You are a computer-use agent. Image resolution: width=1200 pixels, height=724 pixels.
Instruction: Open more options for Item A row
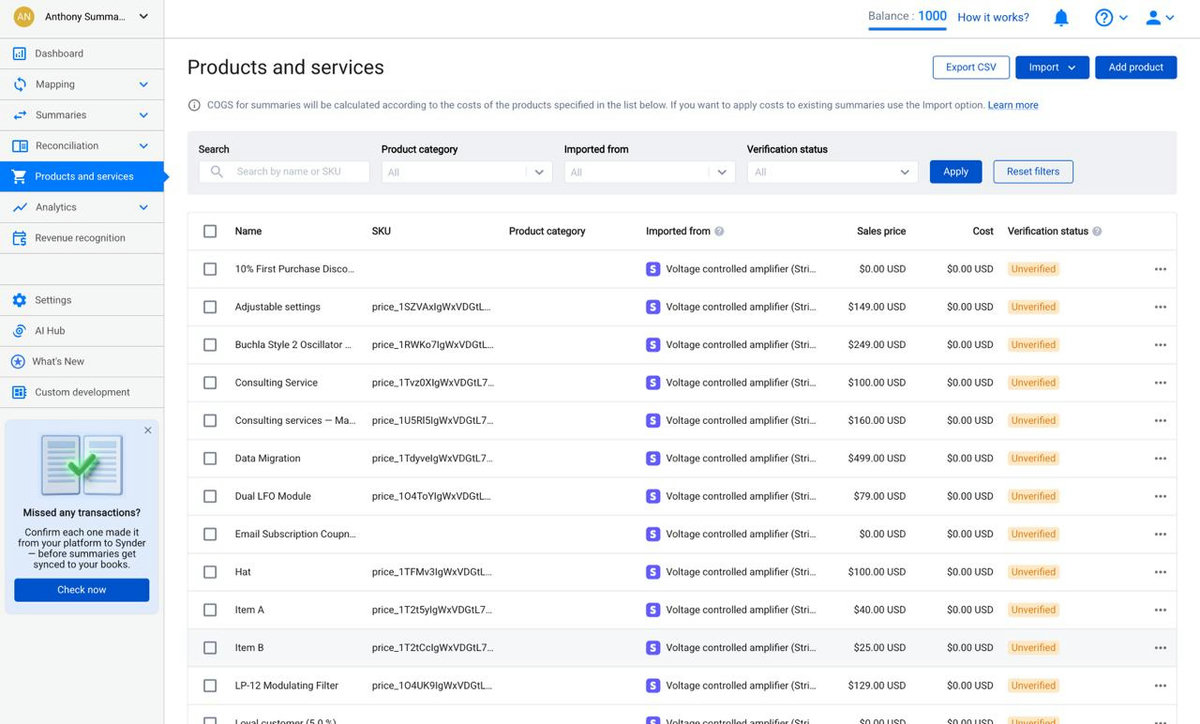pyautogui.click(x=1160, y=610)
